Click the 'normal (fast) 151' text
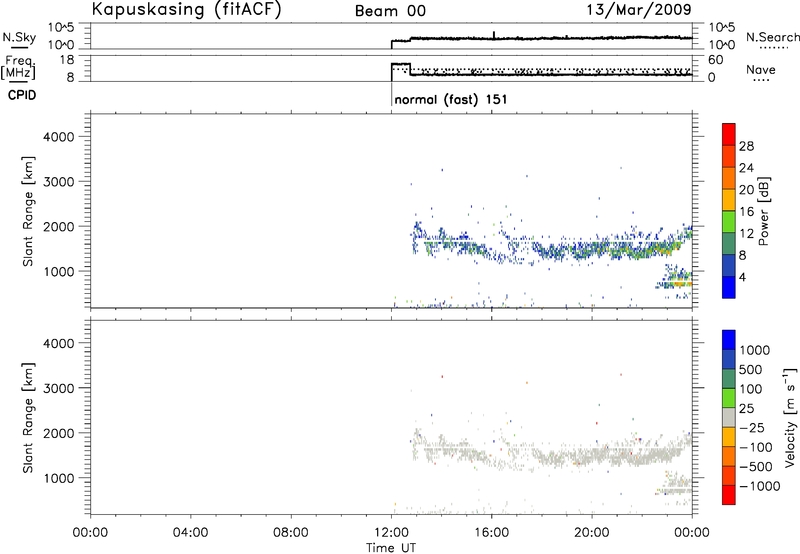Screen dimensions: 800x554 tap(451, 99)
